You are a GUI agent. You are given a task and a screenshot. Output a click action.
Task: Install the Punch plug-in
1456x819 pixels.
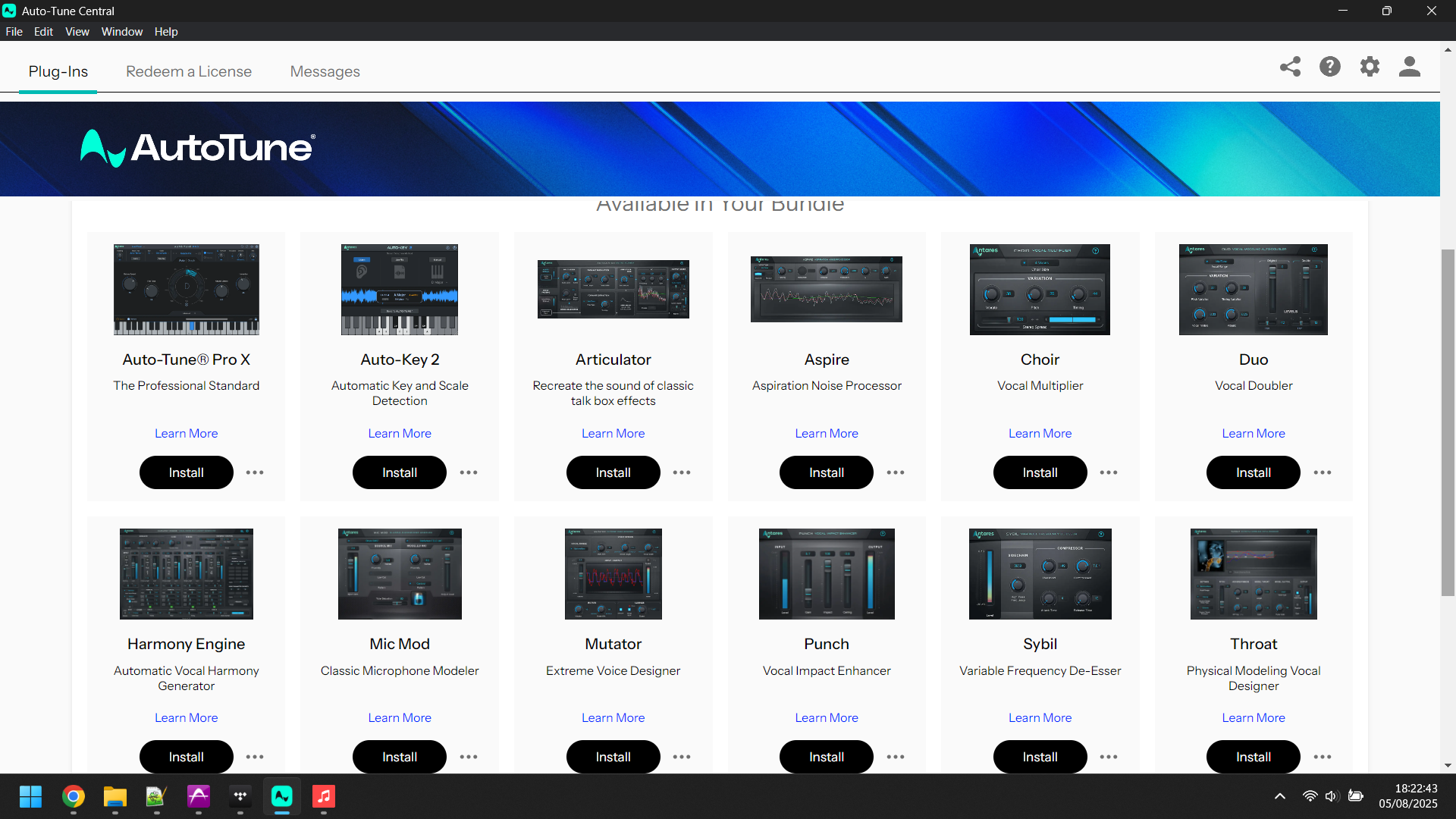click(x=827, y=757)
